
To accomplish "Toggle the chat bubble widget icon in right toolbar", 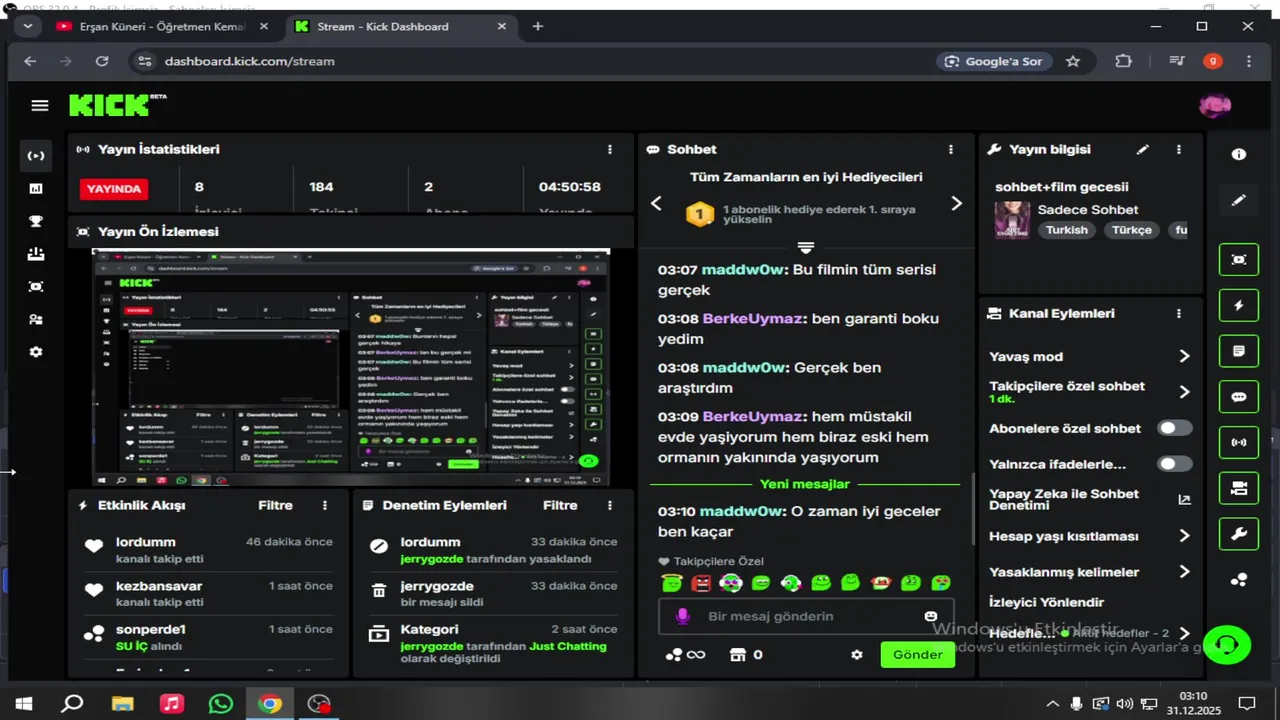I will tap(1239, 396).
